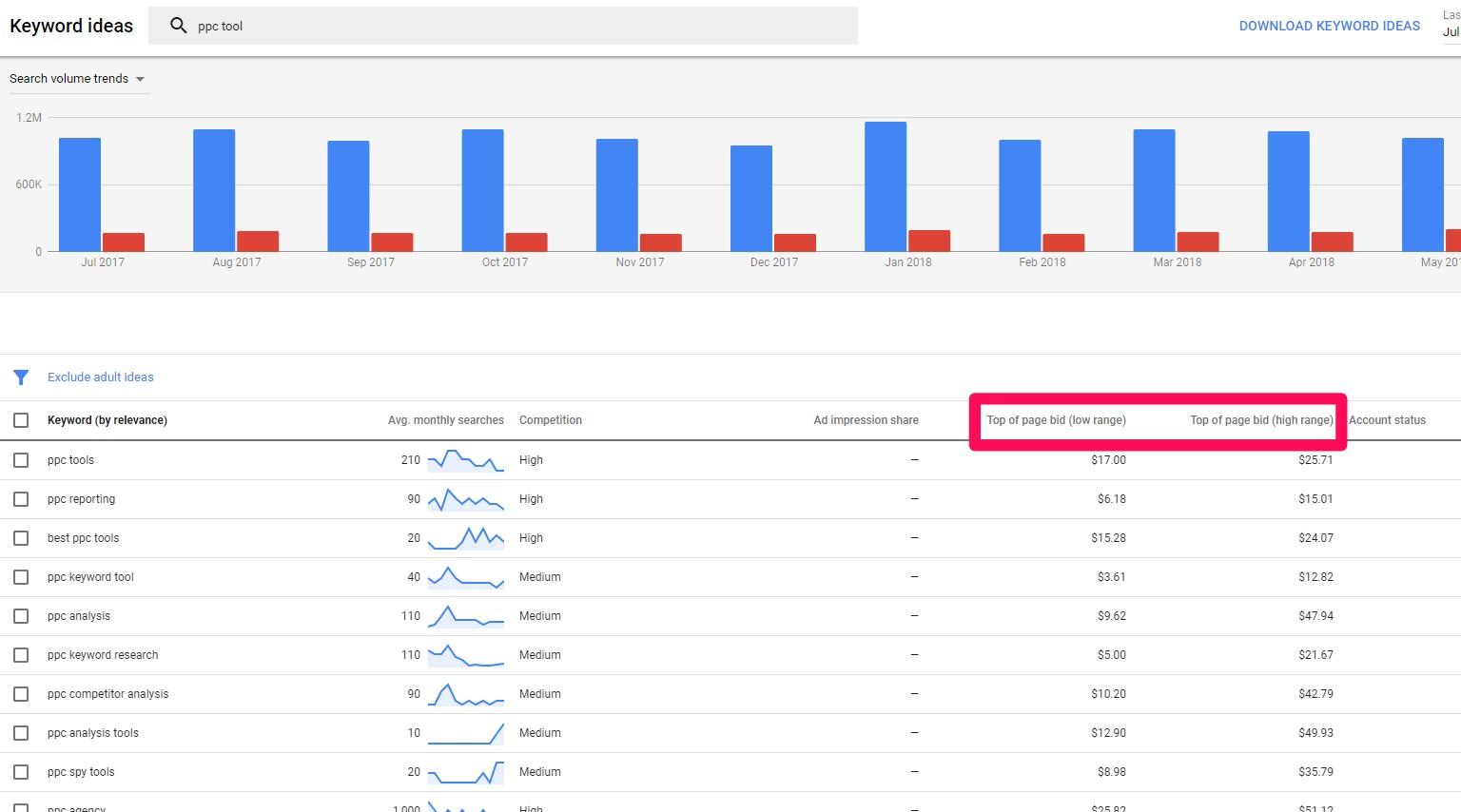Image resolution: width=1461 pixels, height=812 pixels.
Task: Click the search magnifier icon
Action: tap(178, 26)
